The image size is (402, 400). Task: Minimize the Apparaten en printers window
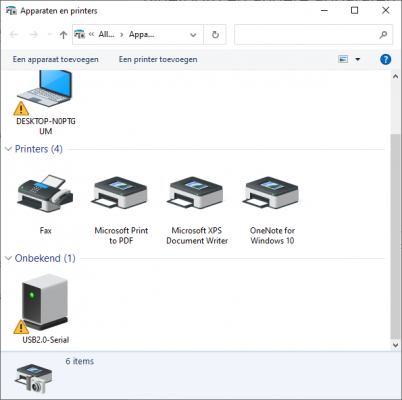point(324,11)
